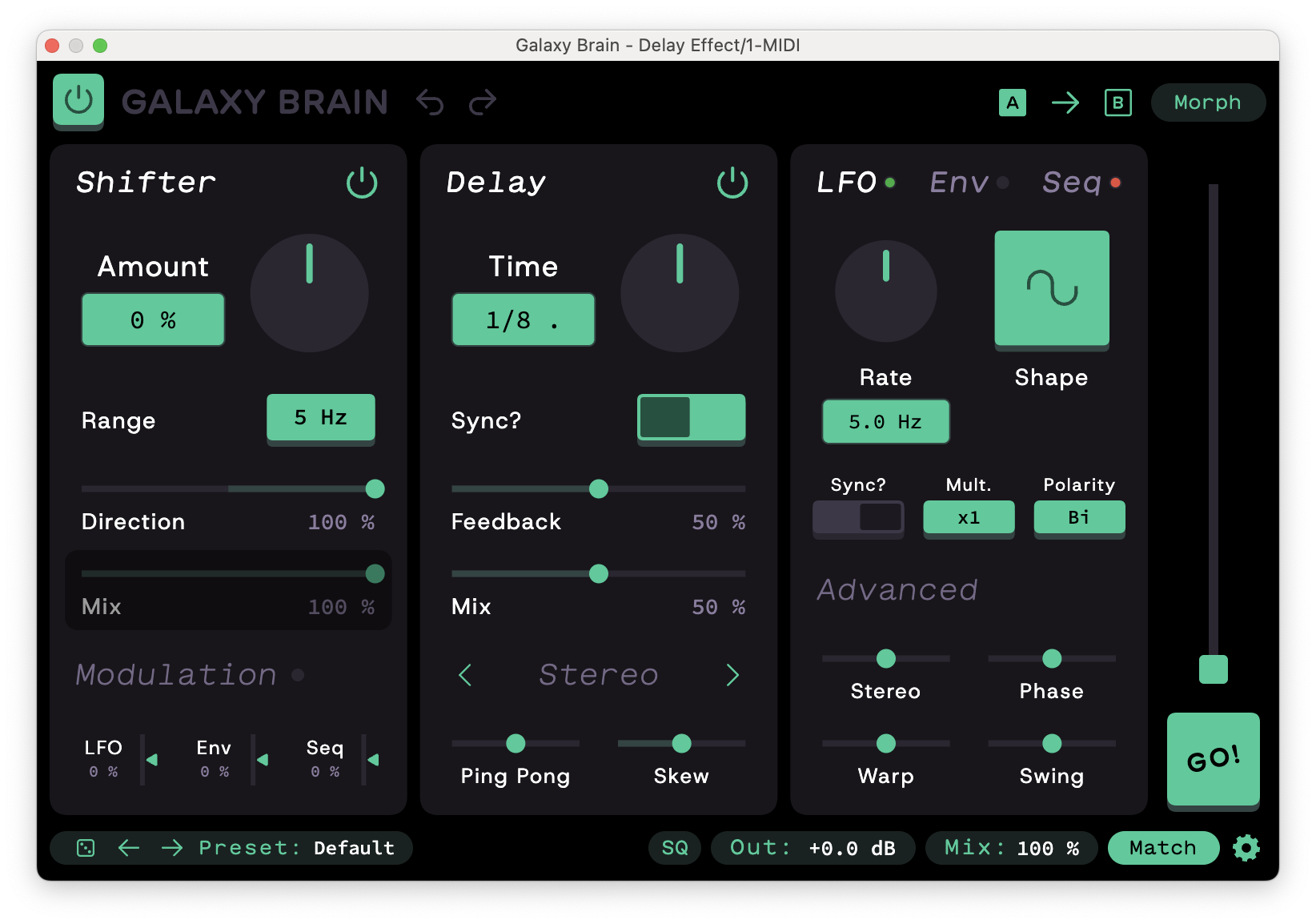Screen dimensions: 1316x924
Task: Click the sine wave Shape button
Action: coord(1051,288)
